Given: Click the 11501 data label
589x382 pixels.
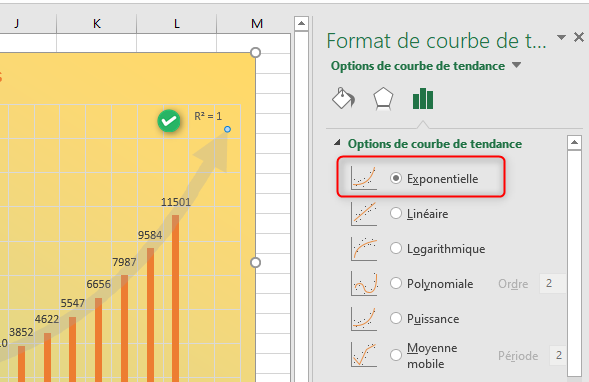Looking at the screenshot, I should (x=176, y=202).
